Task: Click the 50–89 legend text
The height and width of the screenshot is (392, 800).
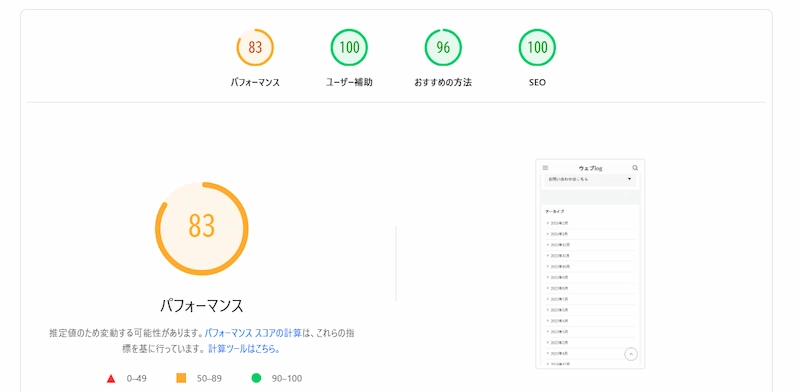Action: [209, 378]
